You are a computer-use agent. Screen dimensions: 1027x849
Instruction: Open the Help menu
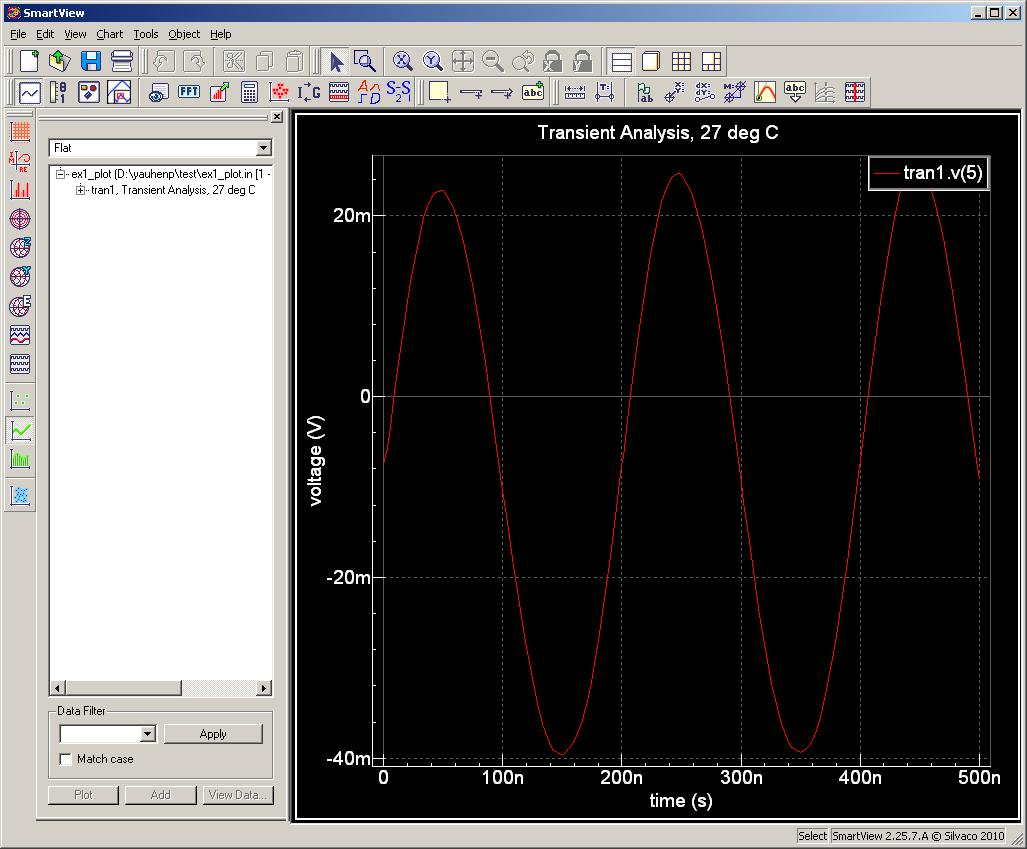[221, 34]
